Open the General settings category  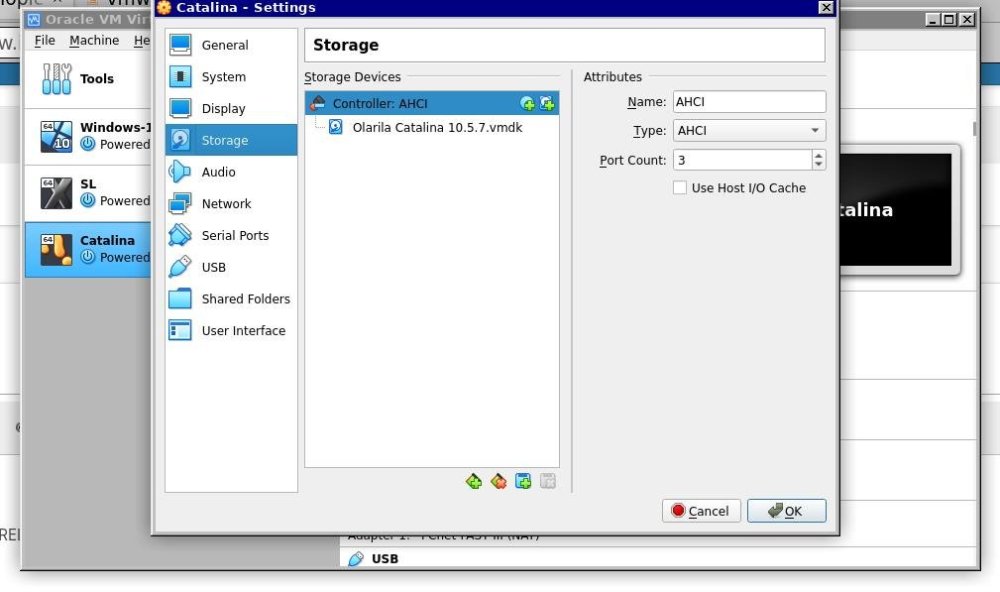231,45
